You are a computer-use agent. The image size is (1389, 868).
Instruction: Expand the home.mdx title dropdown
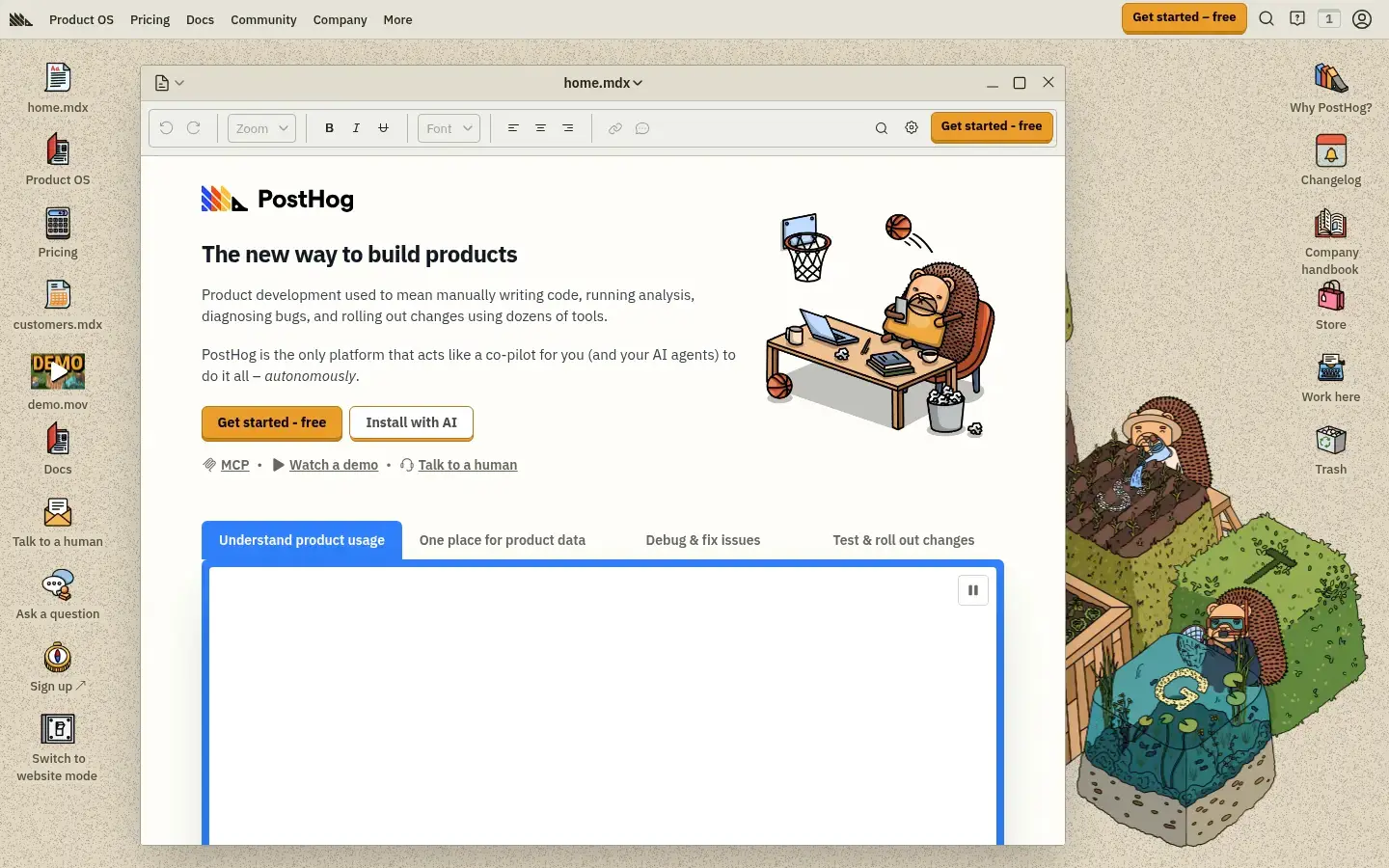click(603, 83)
